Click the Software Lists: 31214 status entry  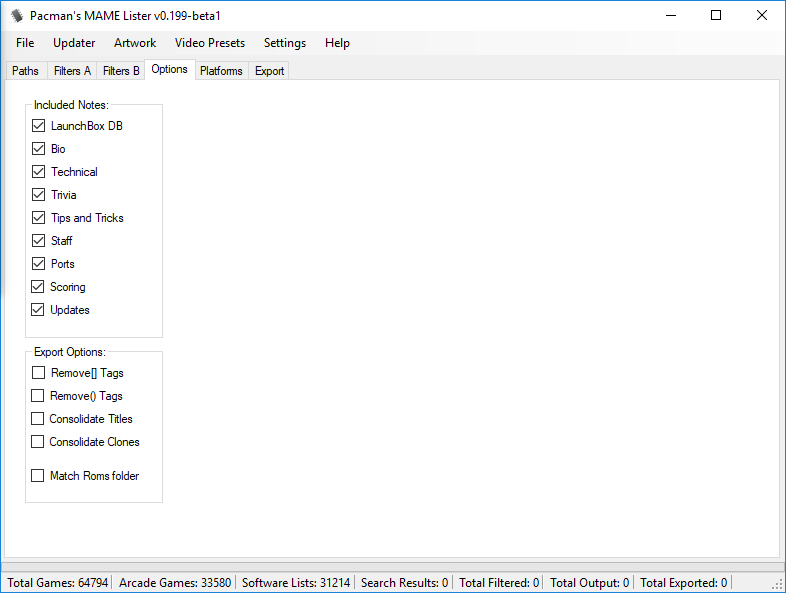[x=296, y=583]
